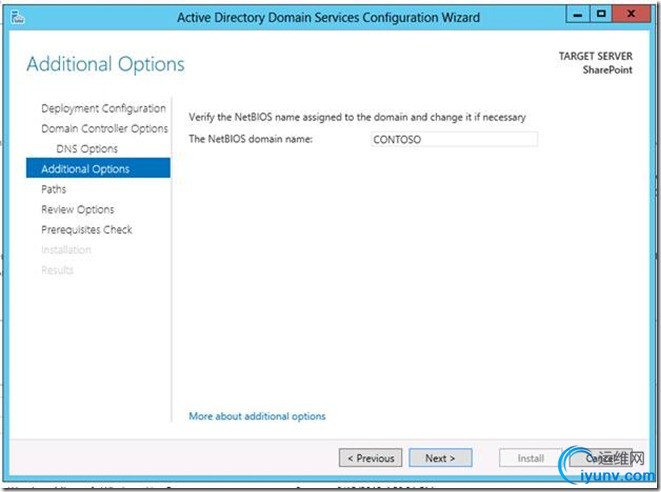Open the Review Options step
661x492 pixels.
pos(78,210)
